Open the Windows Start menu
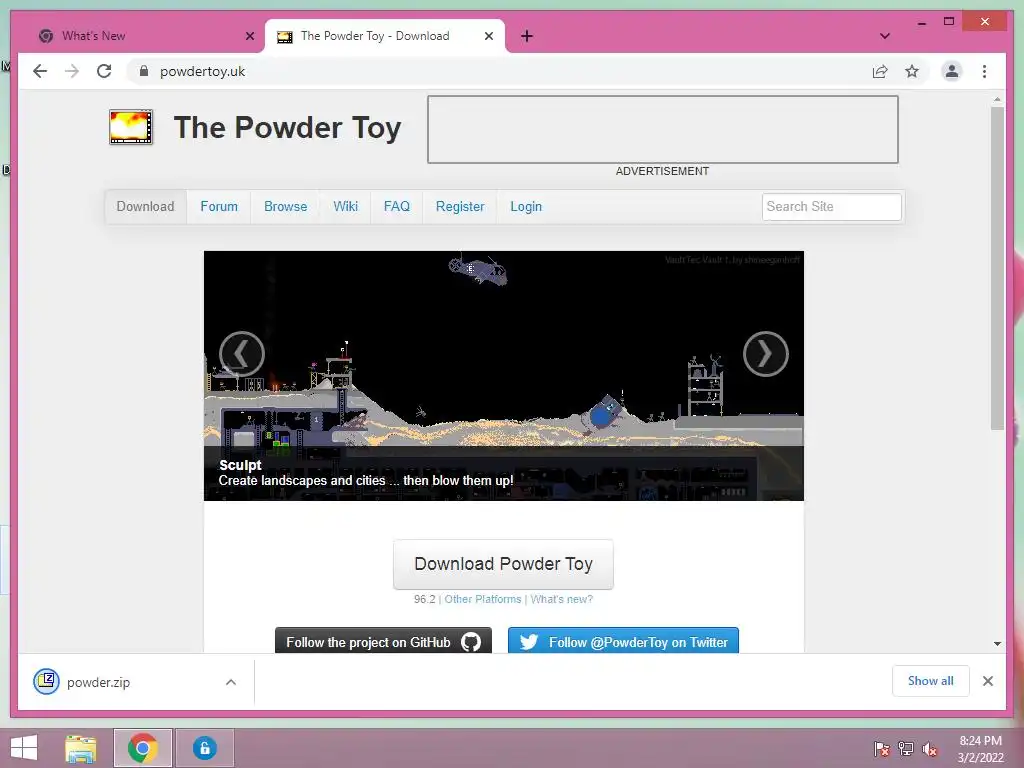This screenshot has height=768, width=1024. click(x=24, y=748)
